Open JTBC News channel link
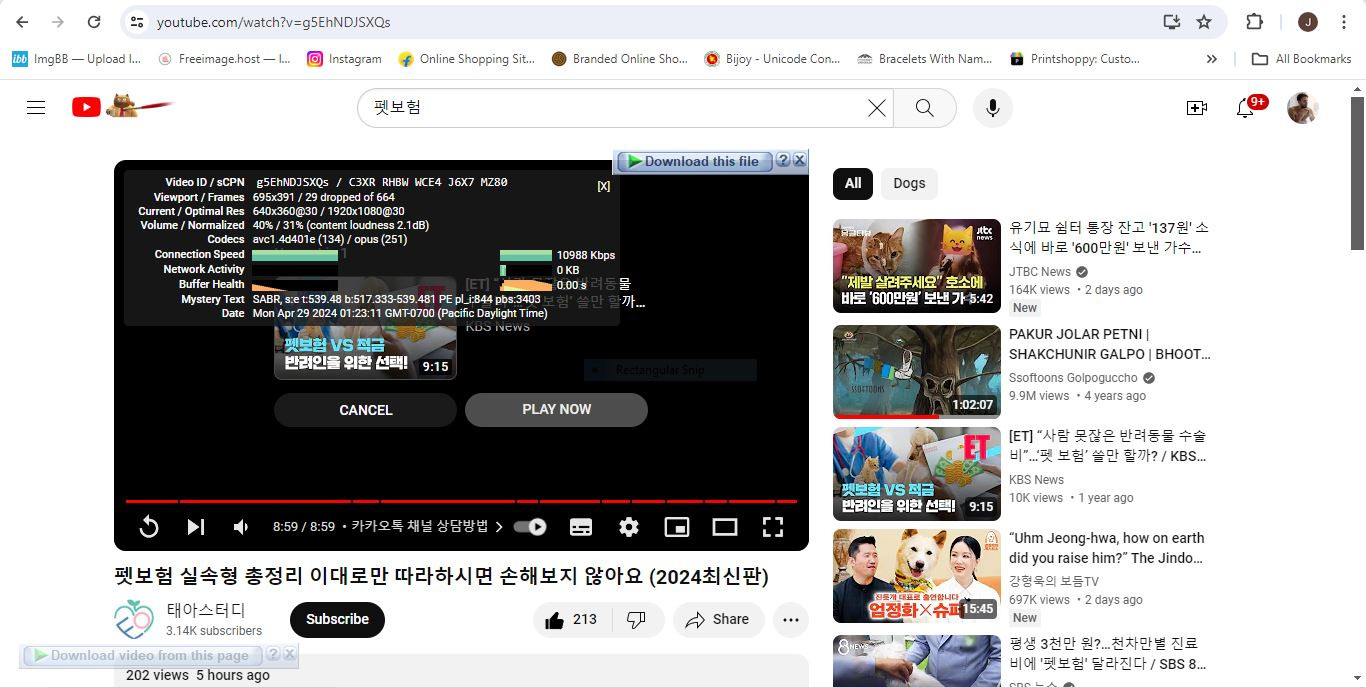Image resolution: width=1366 pixels, height=688 pixels. pos(1040,271)
